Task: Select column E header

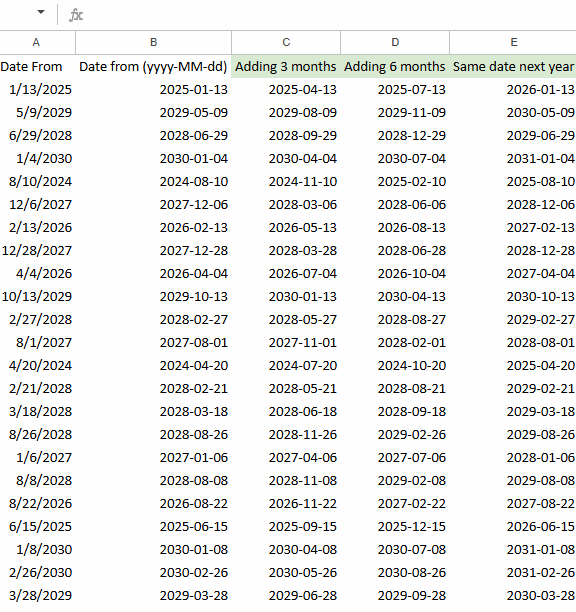Action: pos(513,43)
